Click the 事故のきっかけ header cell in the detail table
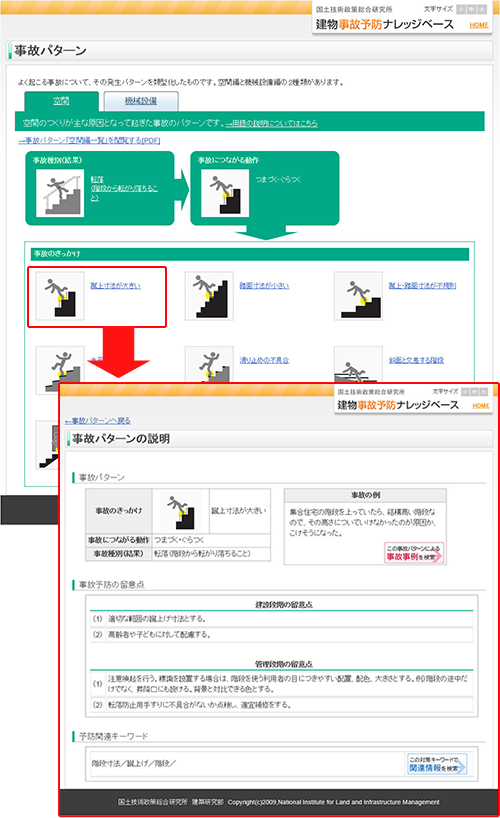This screenshot has height=818, width=500. 119,511
